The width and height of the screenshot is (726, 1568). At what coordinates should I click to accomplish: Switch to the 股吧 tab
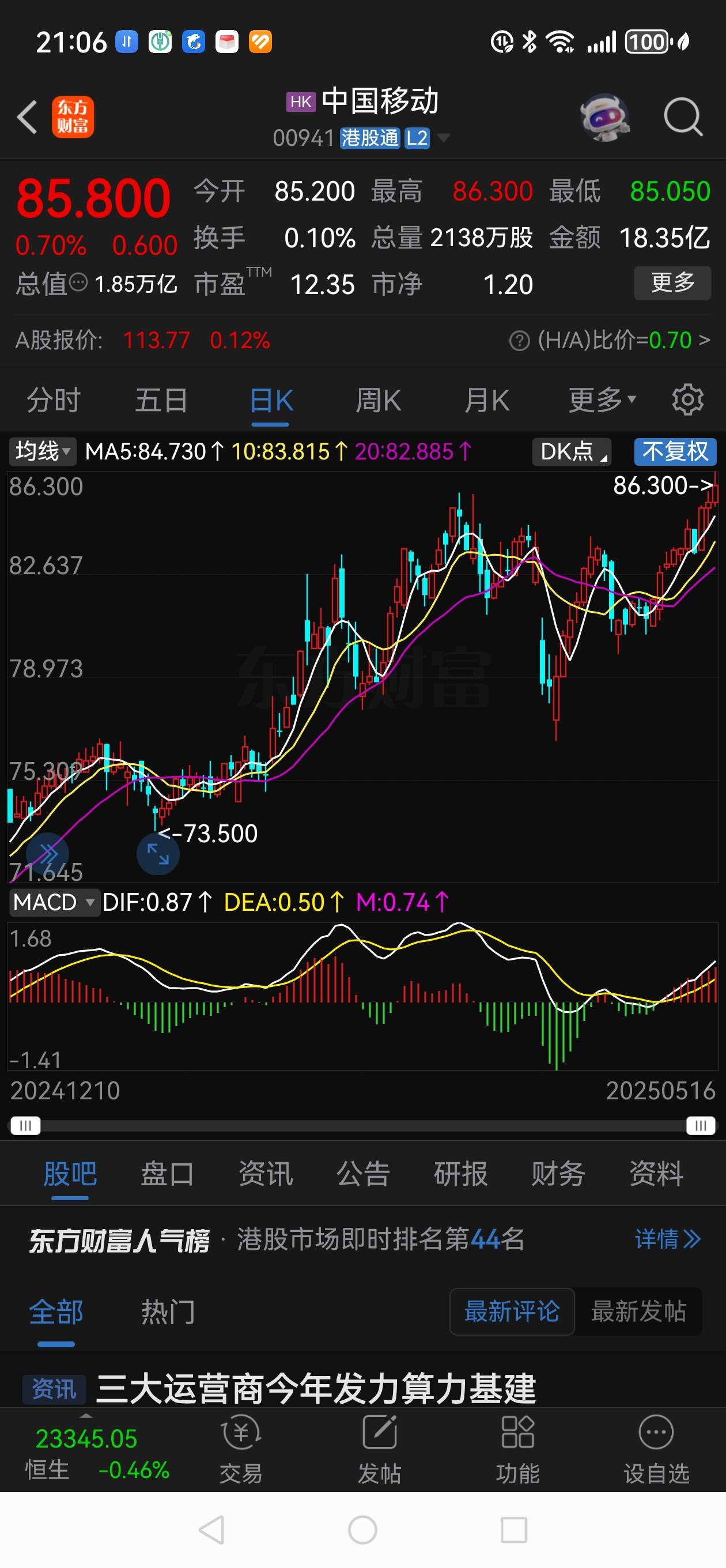(70, 1173)
